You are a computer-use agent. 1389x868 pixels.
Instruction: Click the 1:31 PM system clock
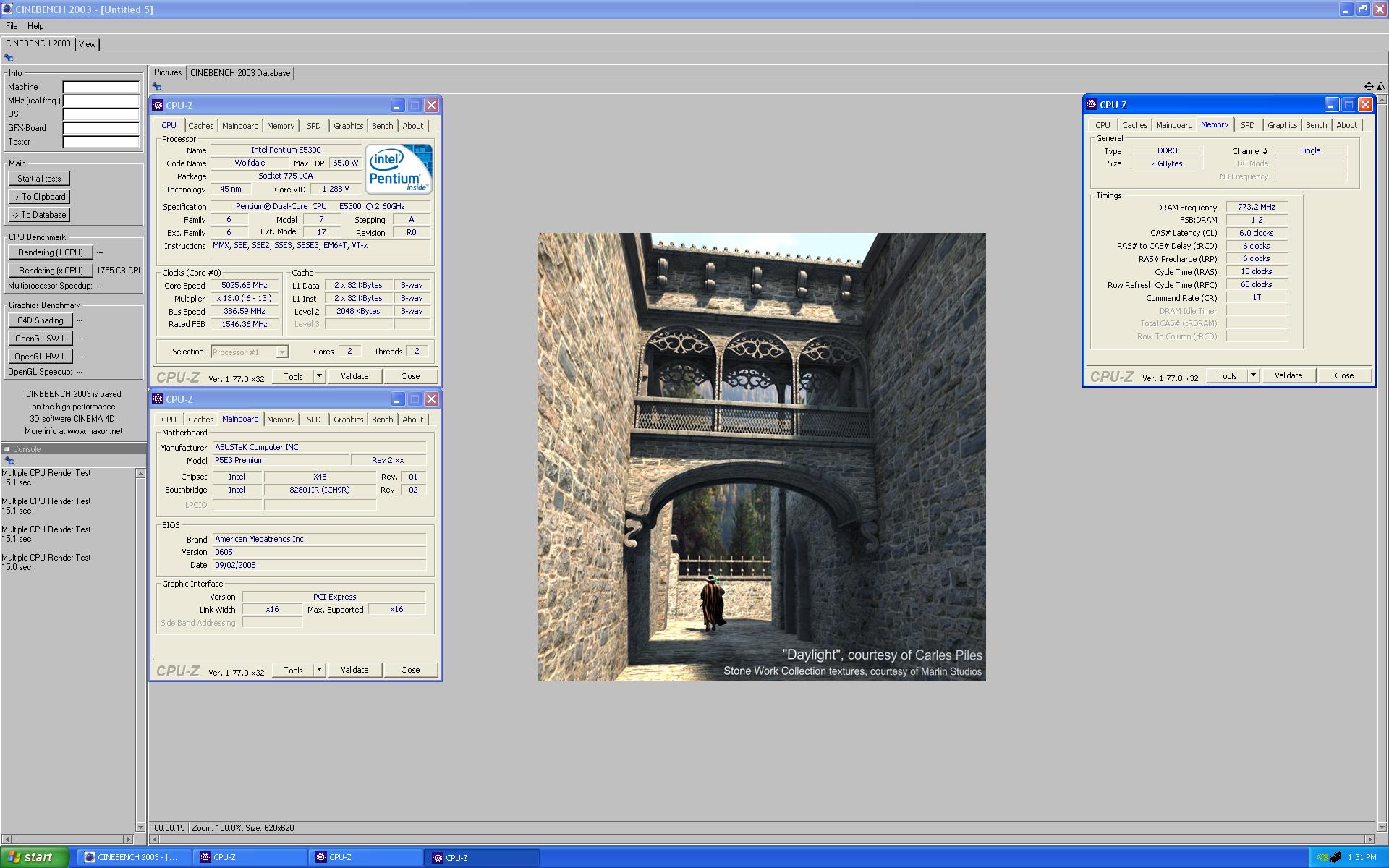(x=1362, y=857)
